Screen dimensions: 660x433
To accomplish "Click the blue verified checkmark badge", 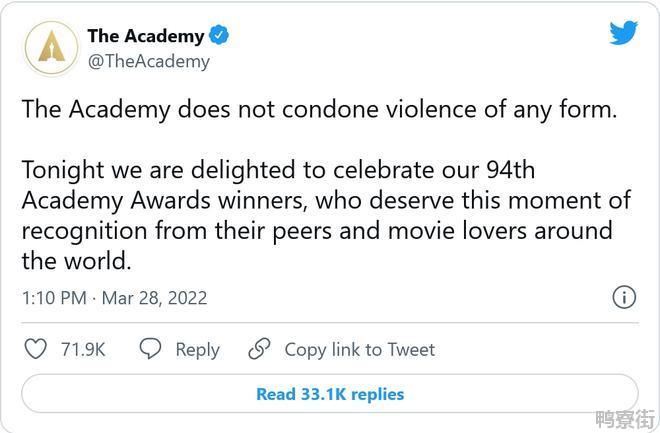I will coord(219,35).
